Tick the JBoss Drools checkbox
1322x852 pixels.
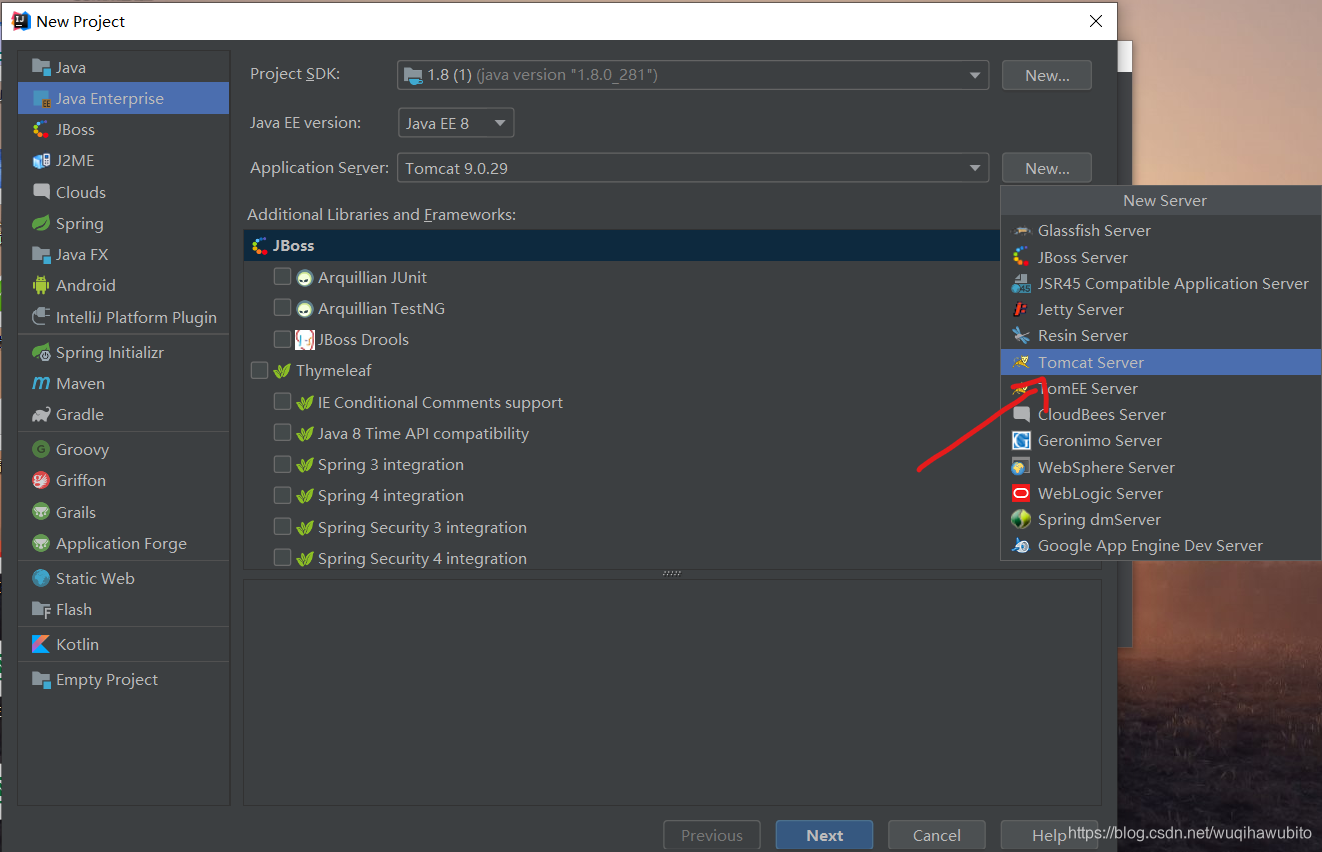point(282,339)
